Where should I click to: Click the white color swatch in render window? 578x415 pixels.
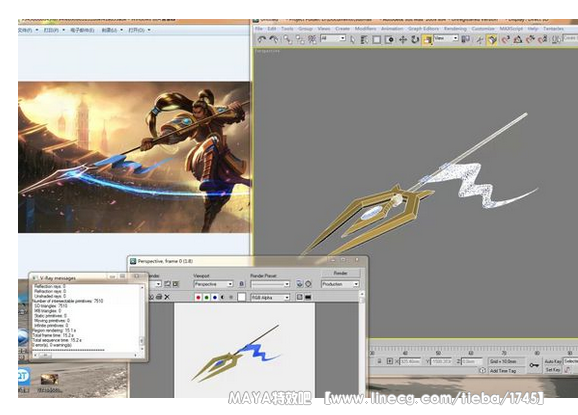[241, 297]
